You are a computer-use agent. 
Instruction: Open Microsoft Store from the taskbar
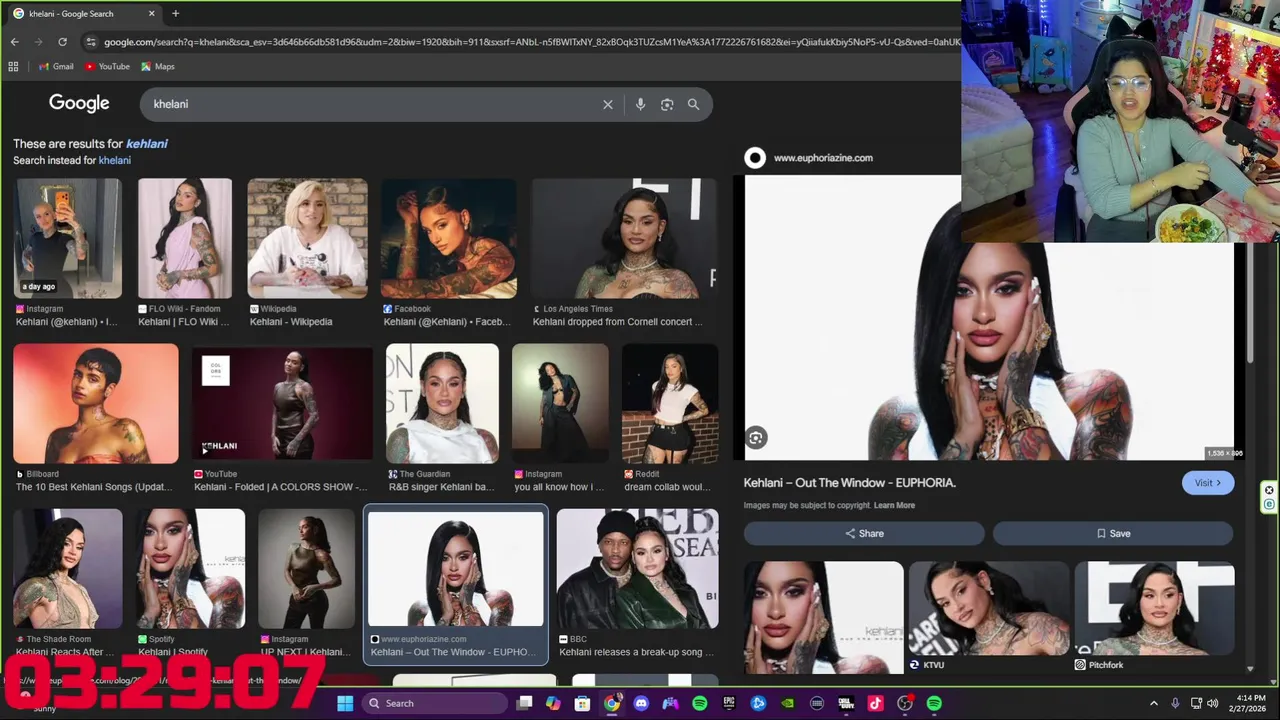tap(582, 703)
